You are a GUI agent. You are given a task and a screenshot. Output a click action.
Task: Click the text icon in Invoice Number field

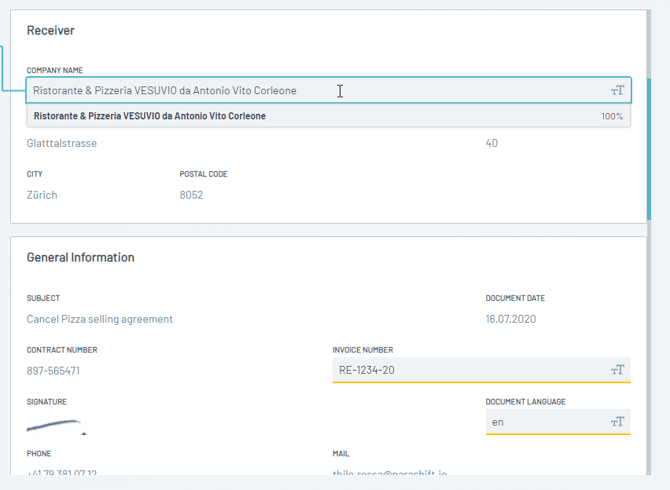pyautogui.click(x=617, y=370)
